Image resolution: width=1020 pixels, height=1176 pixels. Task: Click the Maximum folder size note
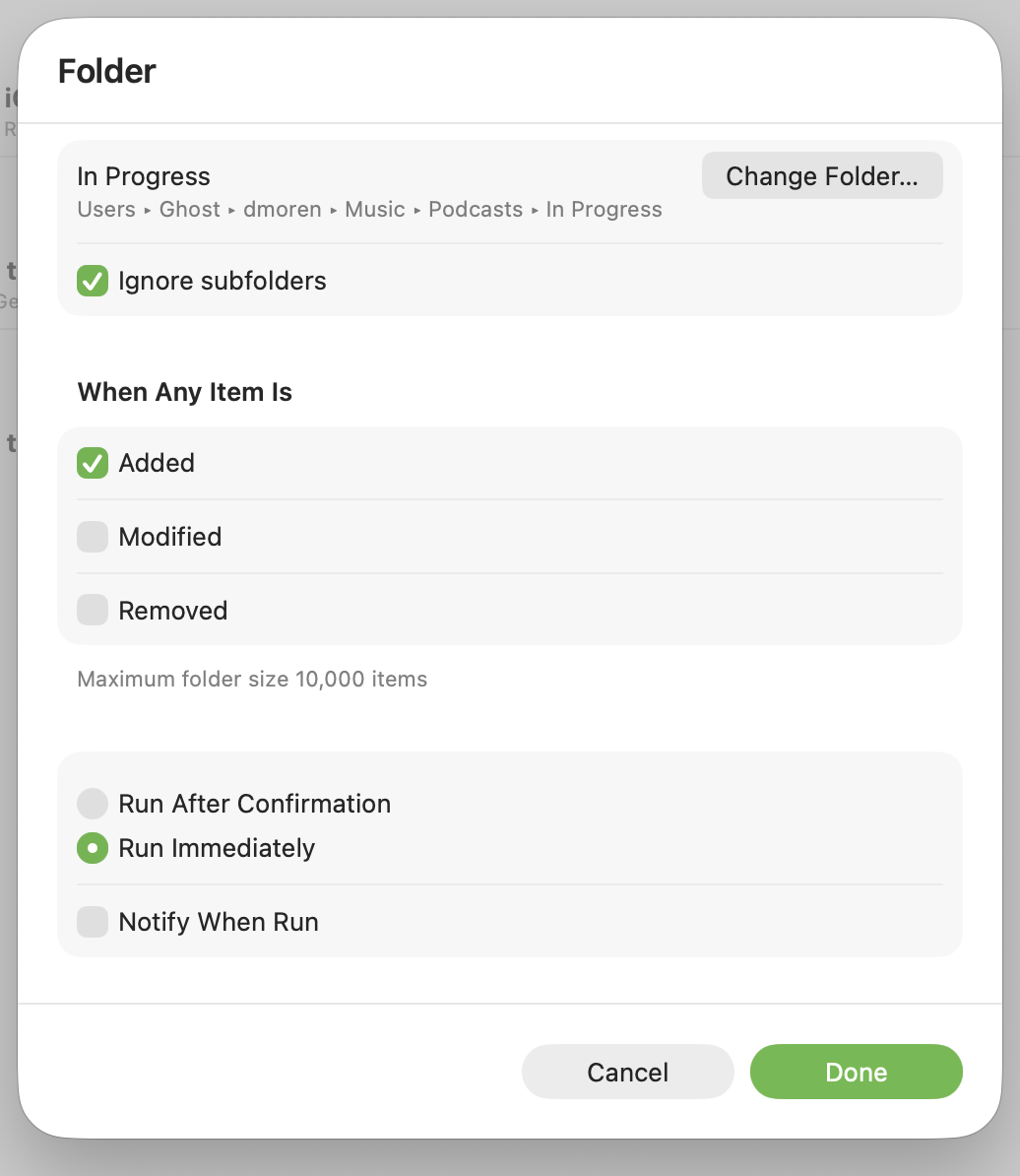click(x=252, y=679)
